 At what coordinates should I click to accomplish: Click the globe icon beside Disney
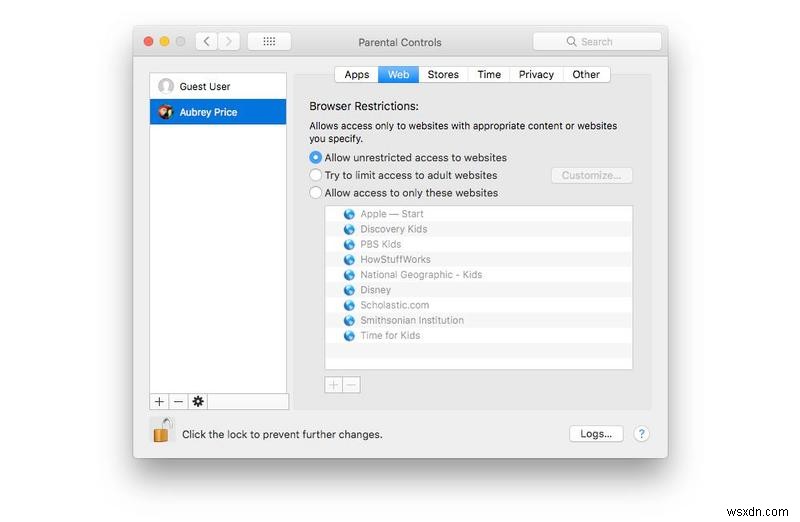(349, 290)
